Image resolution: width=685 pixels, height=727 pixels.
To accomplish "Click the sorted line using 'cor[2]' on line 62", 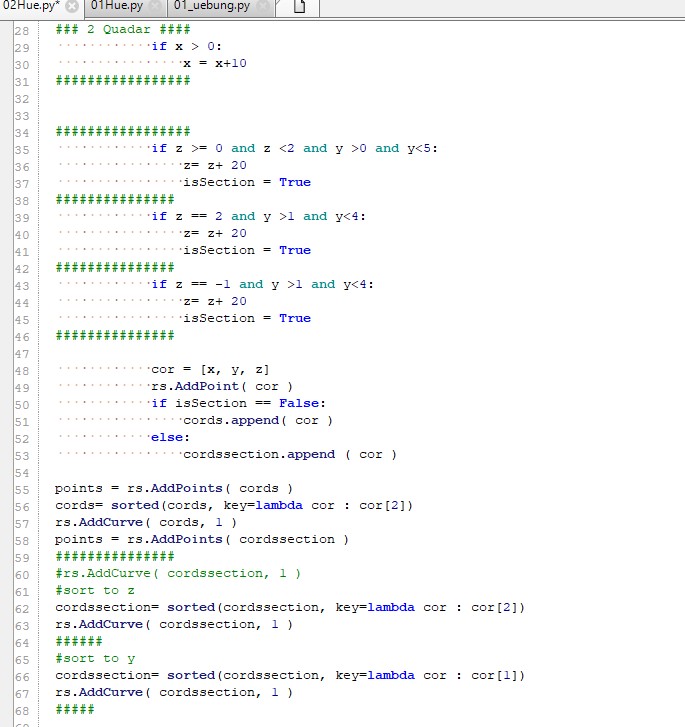I will click(x=290, y=607).
